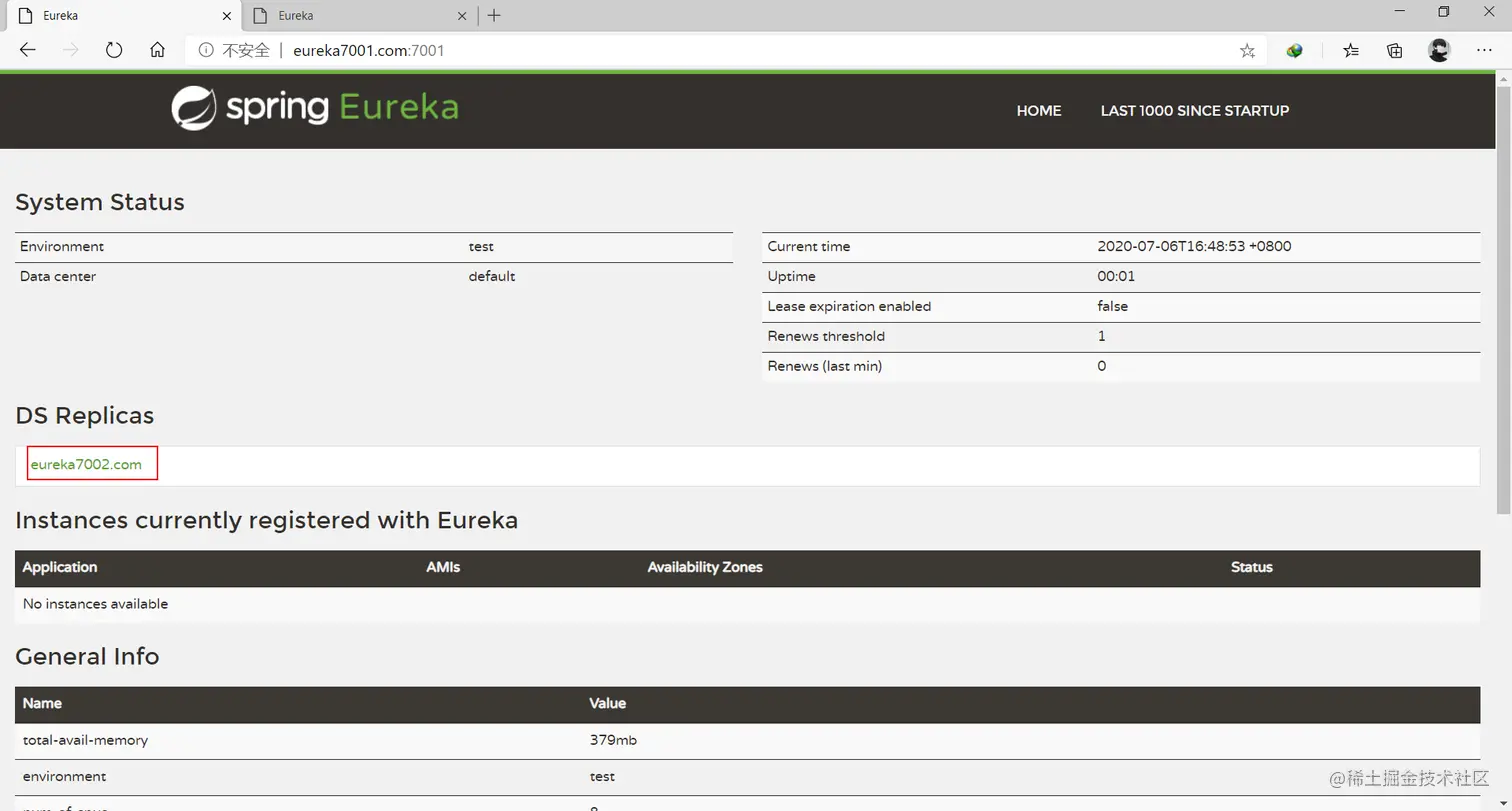Open the favorites list icon
1512x811 pixels.
coord(1351,50)
